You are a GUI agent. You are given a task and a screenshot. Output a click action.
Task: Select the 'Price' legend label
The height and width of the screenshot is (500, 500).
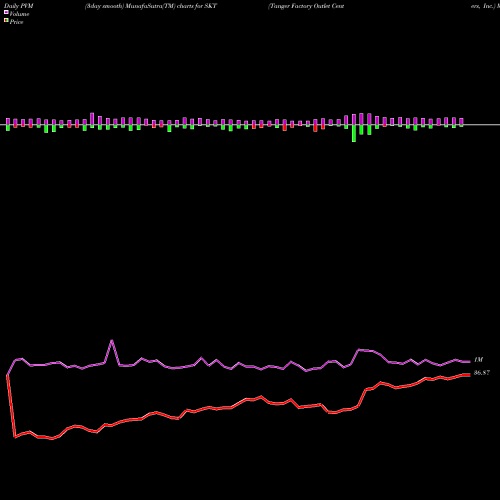pyautogui.click(x=16, y=22)
